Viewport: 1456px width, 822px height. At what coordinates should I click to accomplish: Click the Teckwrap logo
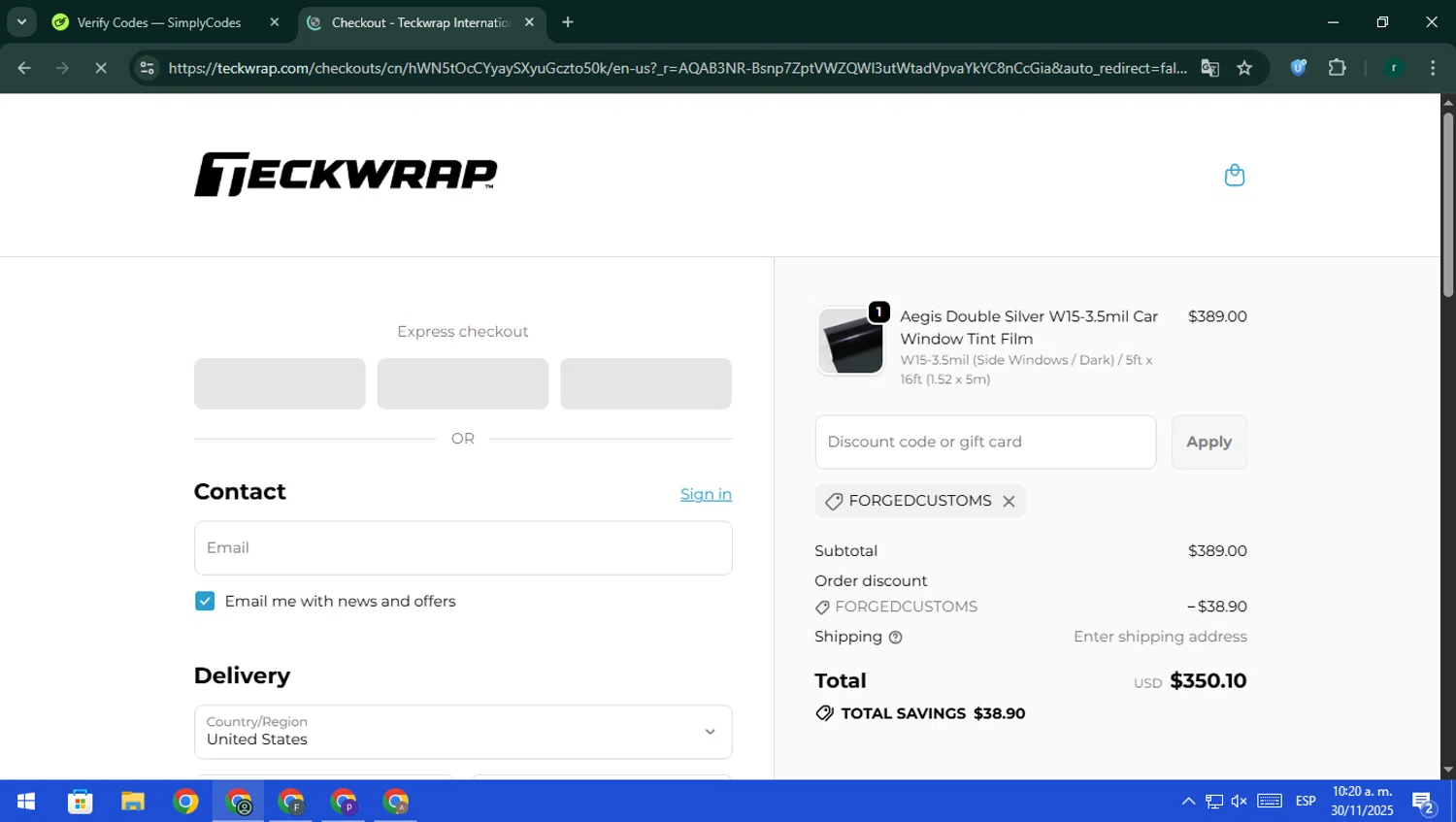coord(346,175)
